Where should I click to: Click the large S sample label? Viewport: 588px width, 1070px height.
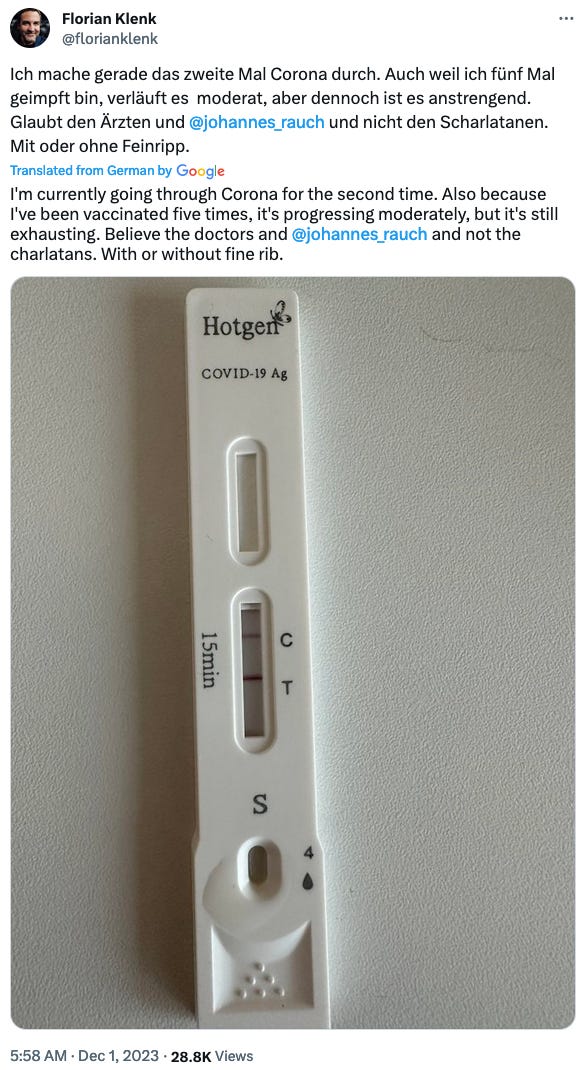(260, 804)
